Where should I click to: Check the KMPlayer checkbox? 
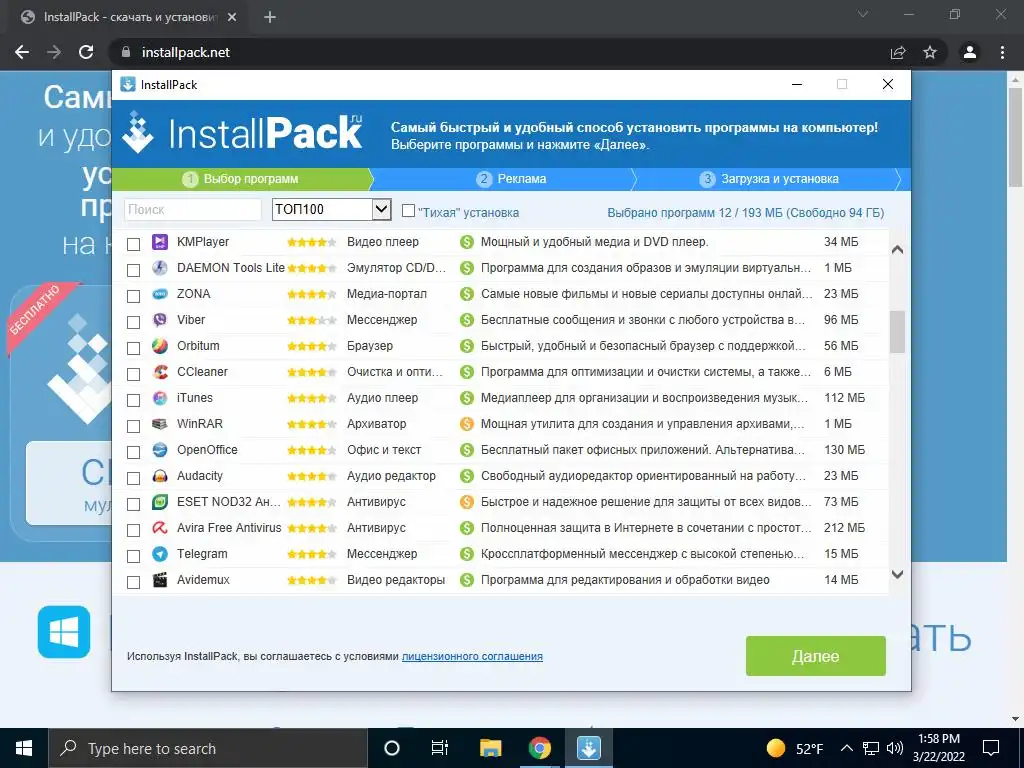pyautogui.click(x=133, y=244)
